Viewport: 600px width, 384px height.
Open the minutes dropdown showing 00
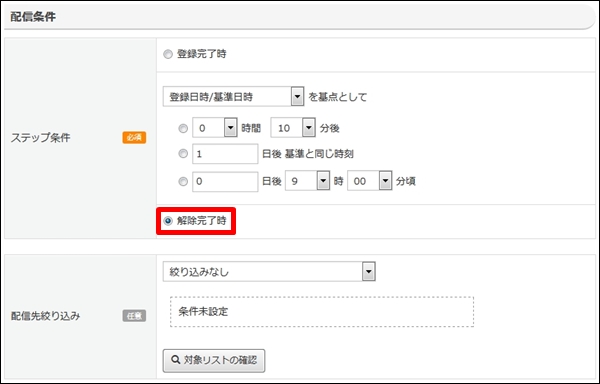tap(370, 181)
